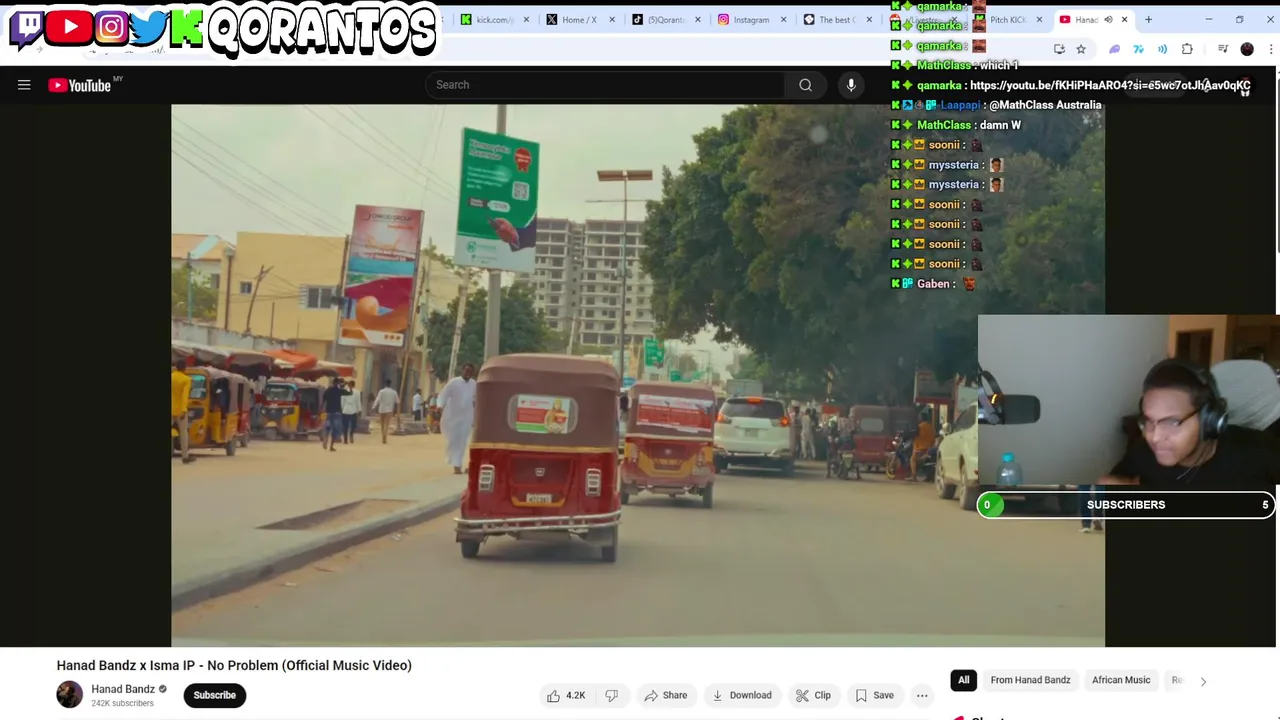
Task: Show more filter chips with right chevron
Action: 1203,681
